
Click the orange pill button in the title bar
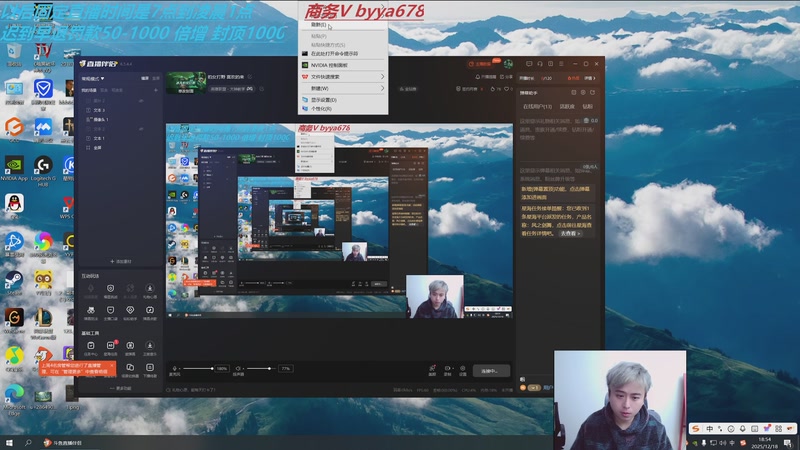(x=482, y=64)
